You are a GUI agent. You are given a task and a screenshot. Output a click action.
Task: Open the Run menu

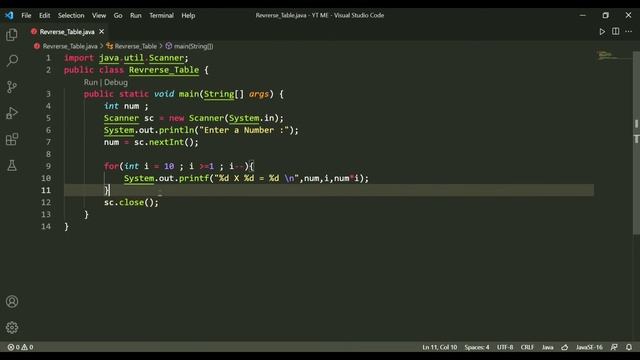click(x=136, y=16)
